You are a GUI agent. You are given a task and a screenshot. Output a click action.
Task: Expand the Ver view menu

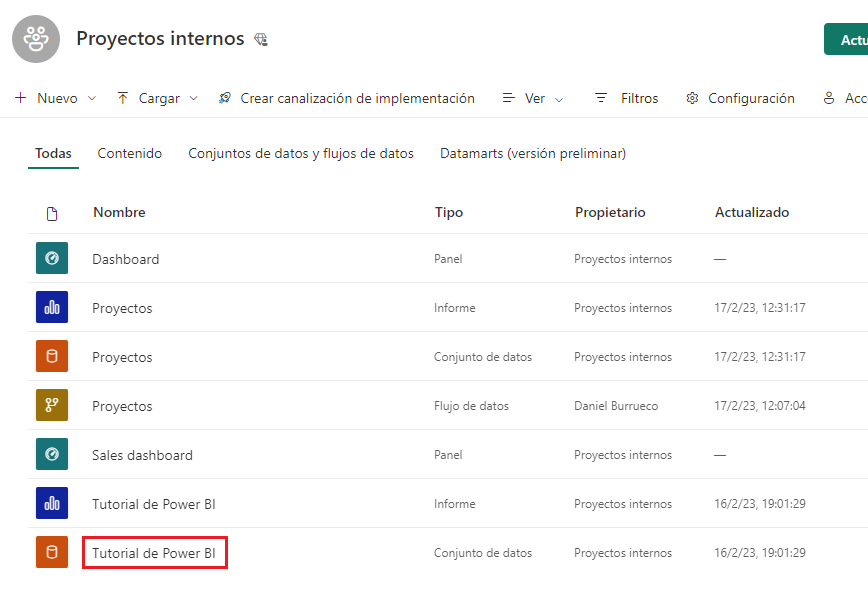point(533,98)
